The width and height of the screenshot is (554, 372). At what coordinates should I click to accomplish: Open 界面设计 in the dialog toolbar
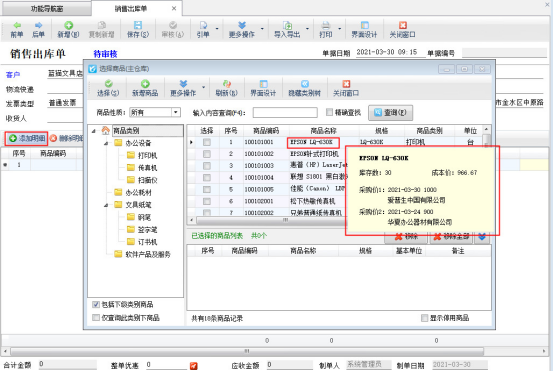(263, 88)
